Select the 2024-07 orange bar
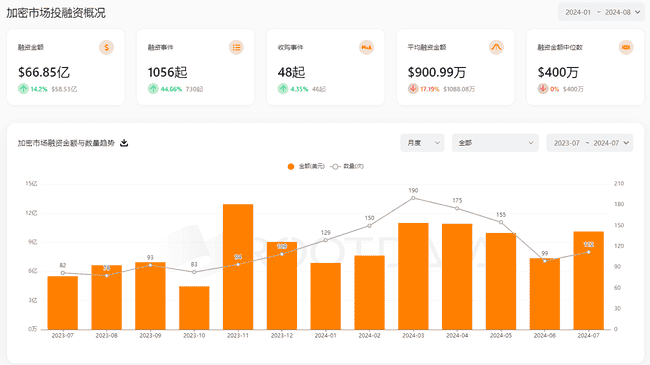Viewport: 650px width, 365px height. coord(589,280)
